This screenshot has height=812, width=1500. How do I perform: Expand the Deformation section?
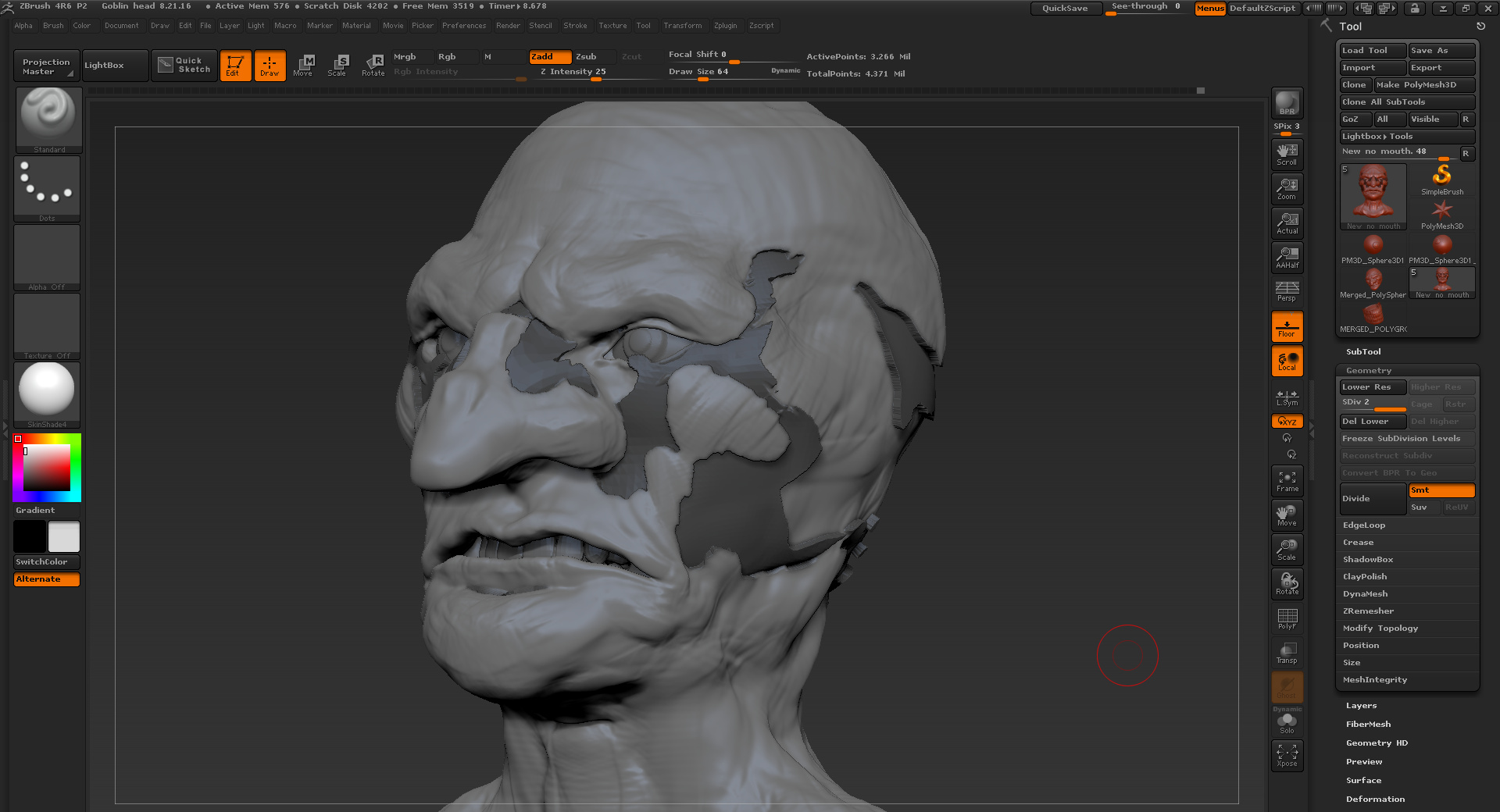(x=1375, y=800)
